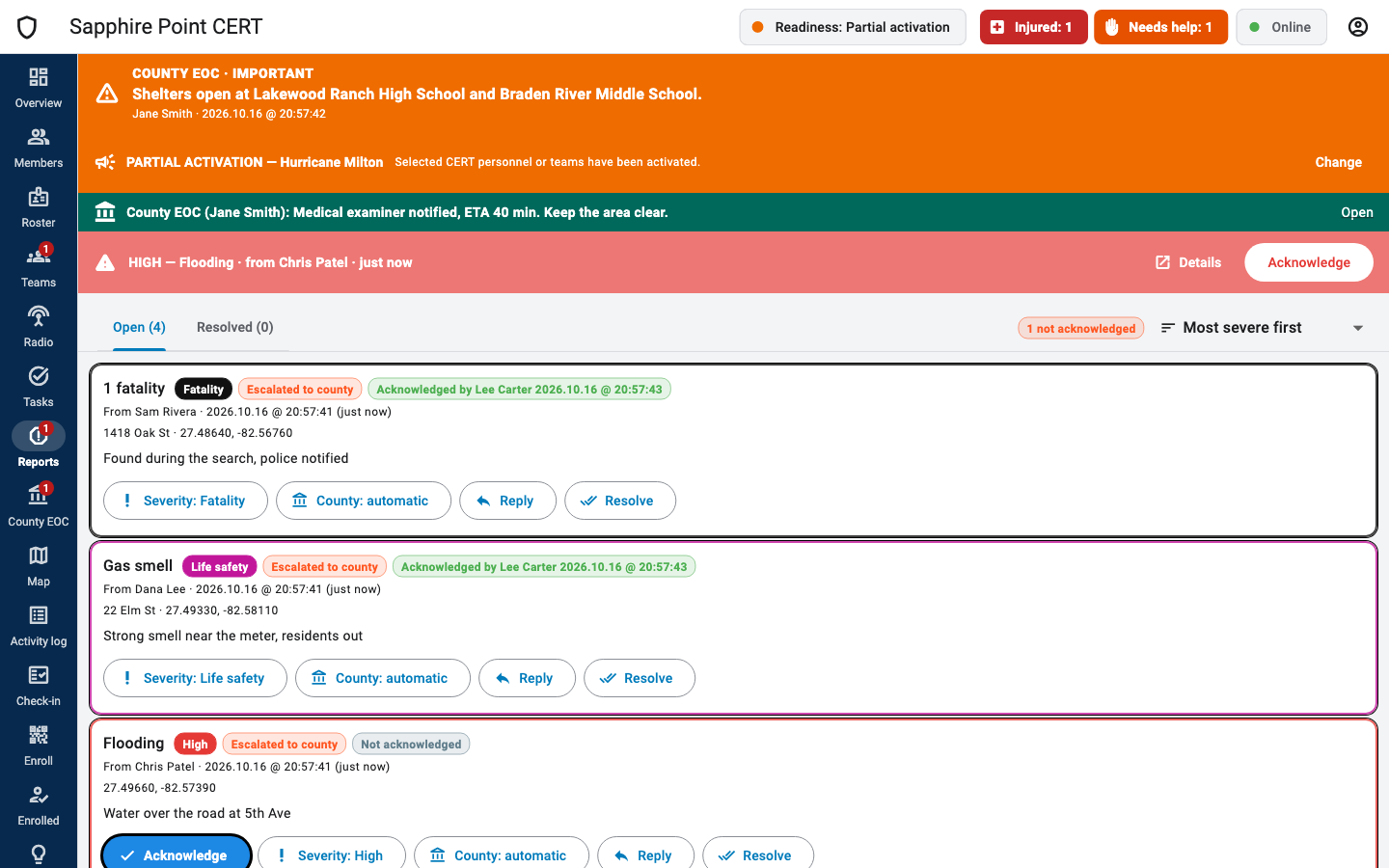1389x868 pixels.
Task: Resolve the Gas smell report
Action: [640, 678]
